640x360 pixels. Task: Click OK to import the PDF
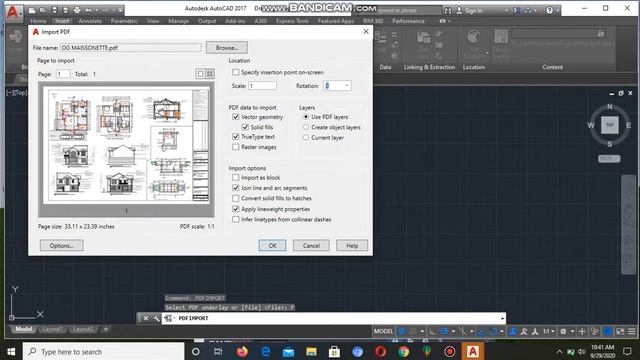tap(272, 245)
